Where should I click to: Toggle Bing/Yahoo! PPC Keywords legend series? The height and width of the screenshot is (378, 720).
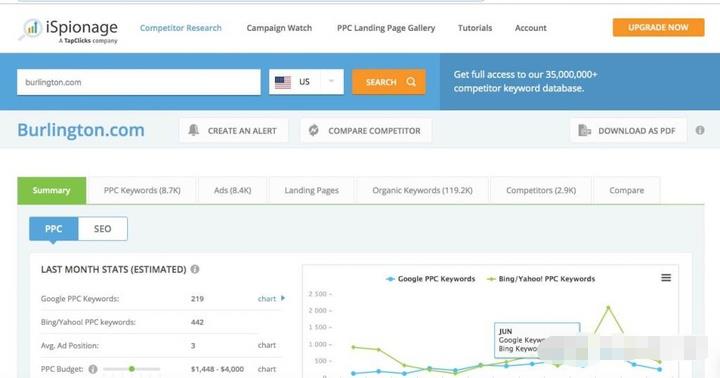coord(541,279)
